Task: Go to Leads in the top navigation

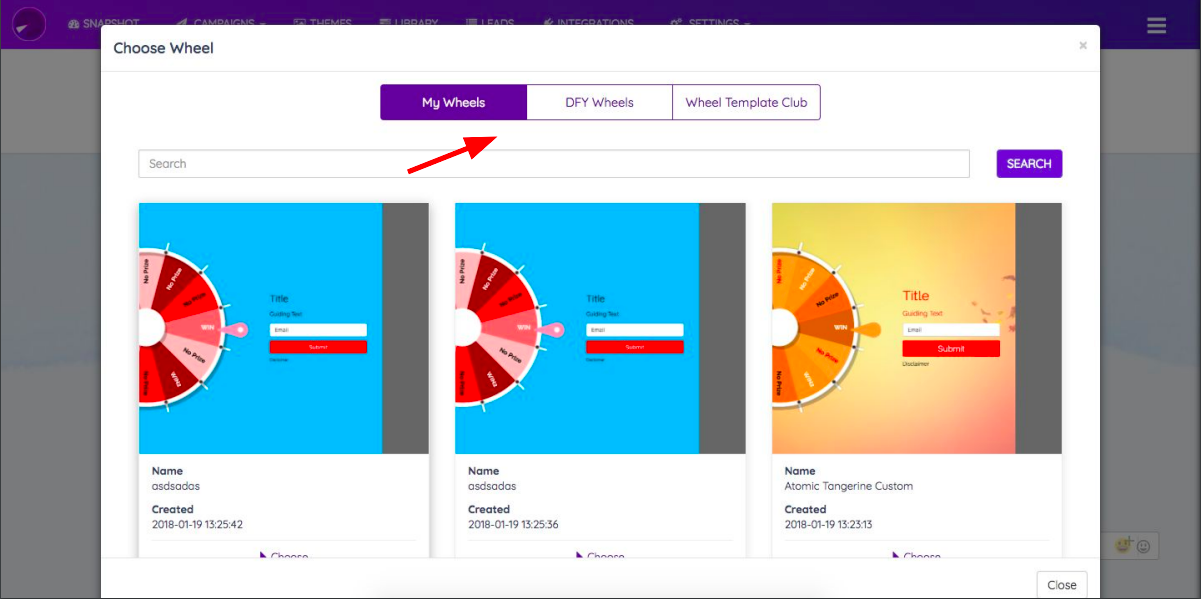Action: click(x=491, y=23)
